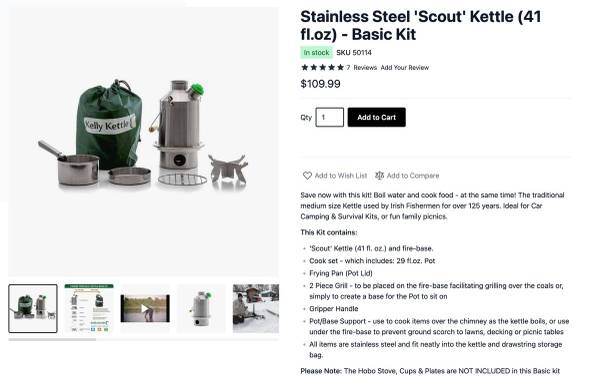Viewport: 600px width, 389px height.
Task: Click the $109.99 price text
Action: [320, 84]
